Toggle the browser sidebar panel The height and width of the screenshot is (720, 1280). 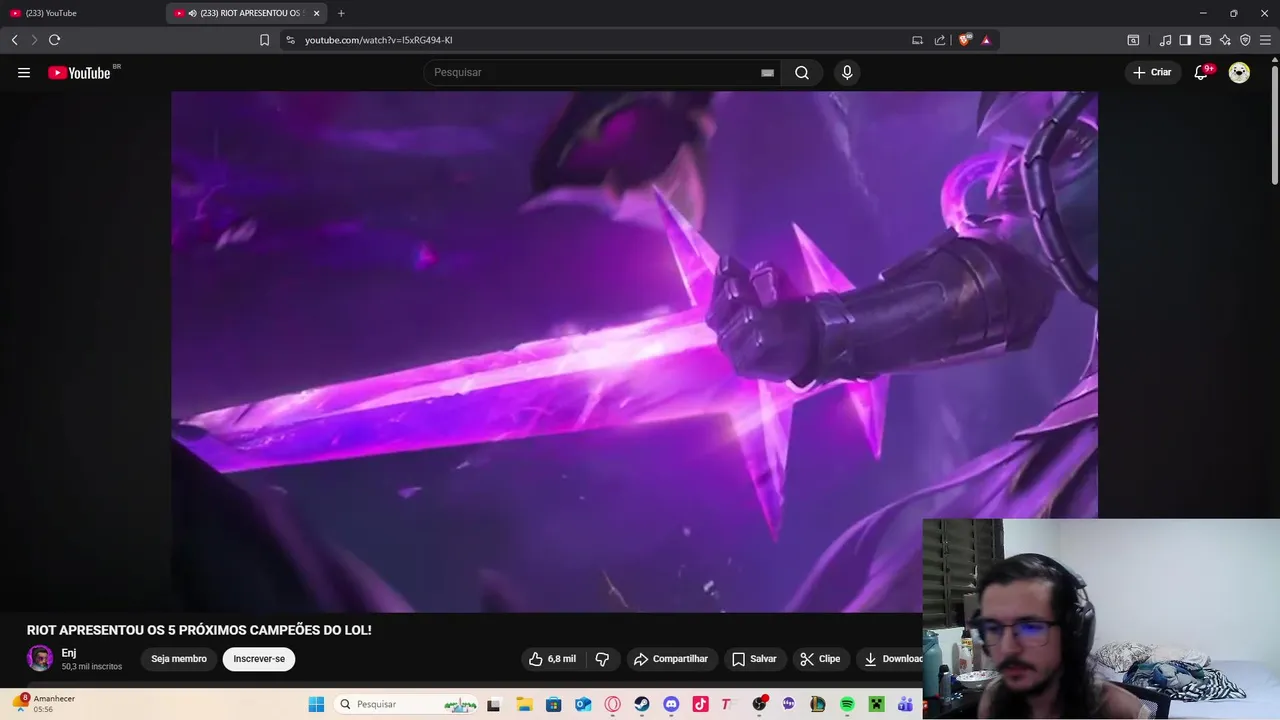coord(1185,40)
